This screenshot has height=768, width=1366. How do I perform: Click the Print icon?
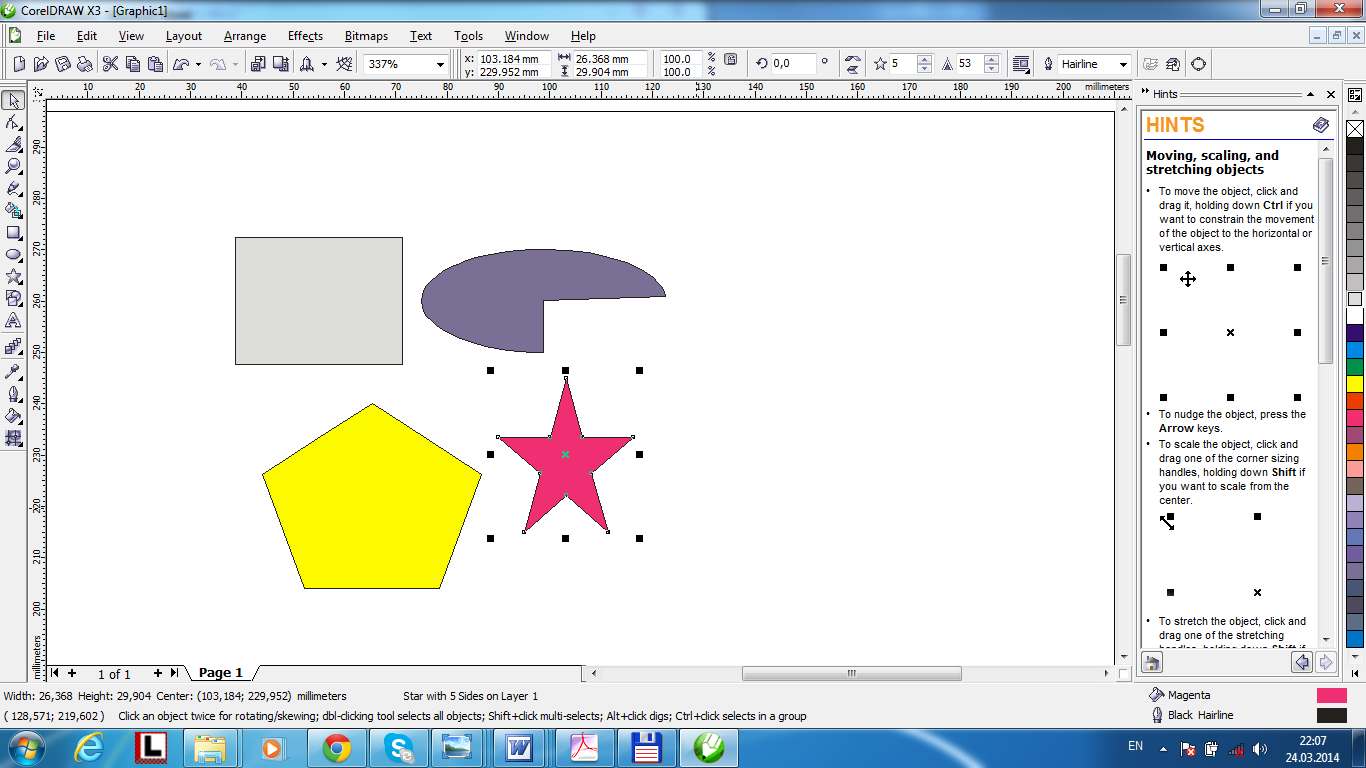coord(84,64)
